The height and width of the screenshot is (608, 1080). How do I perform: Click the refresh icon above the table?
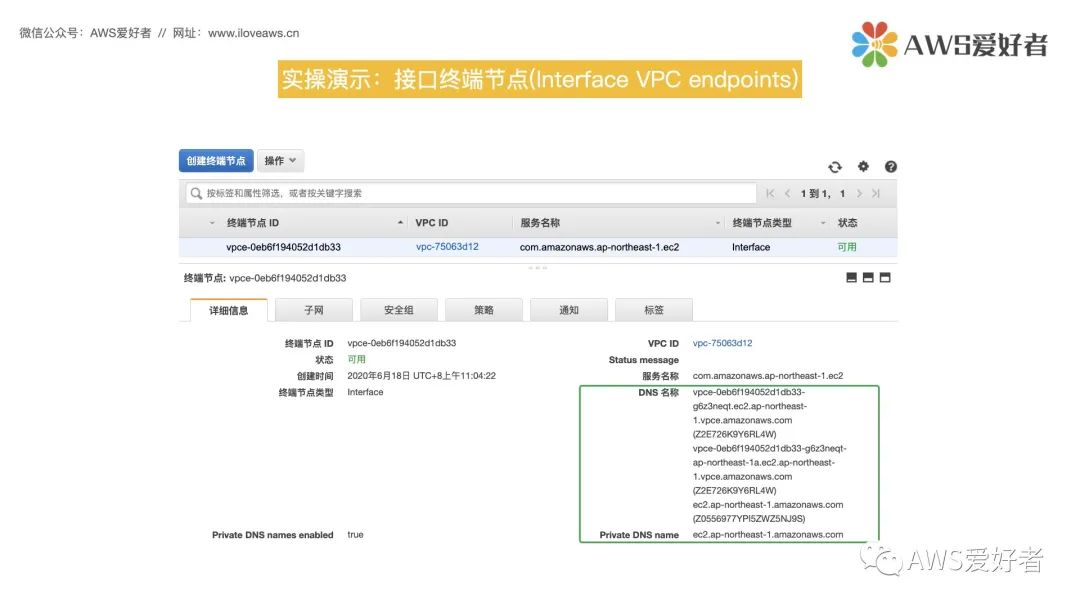(835, 167)
